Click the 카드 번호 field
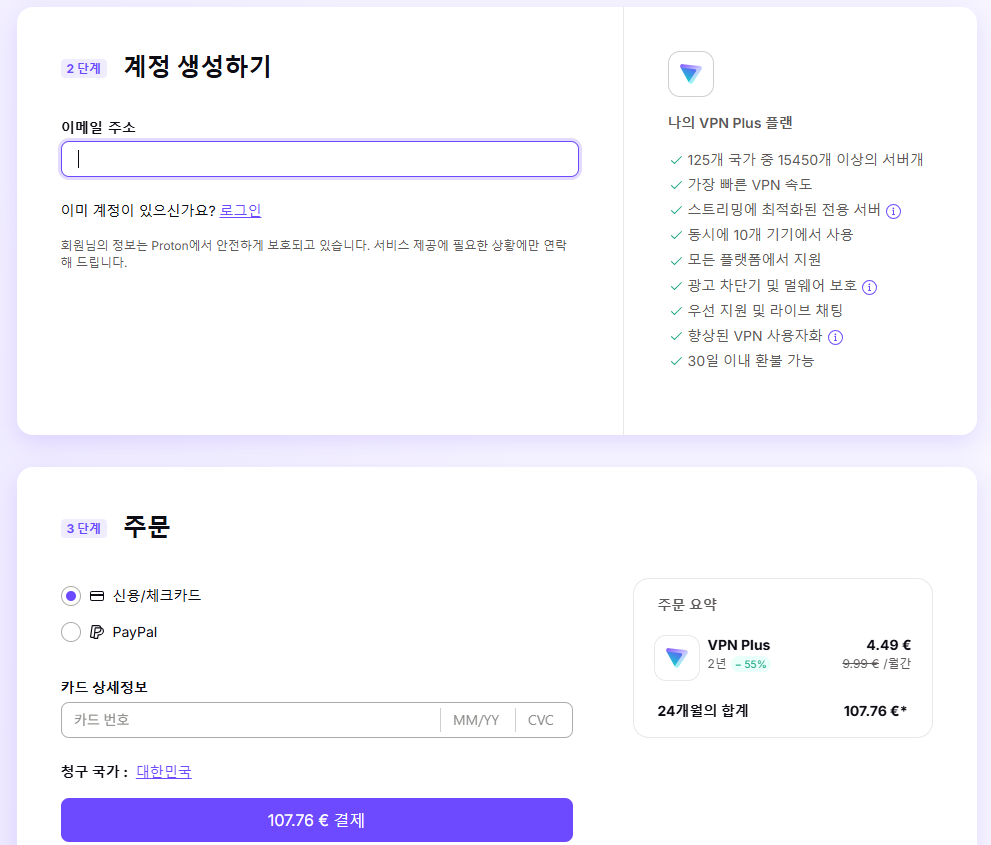991x845 pixels. tap(251, 720)
